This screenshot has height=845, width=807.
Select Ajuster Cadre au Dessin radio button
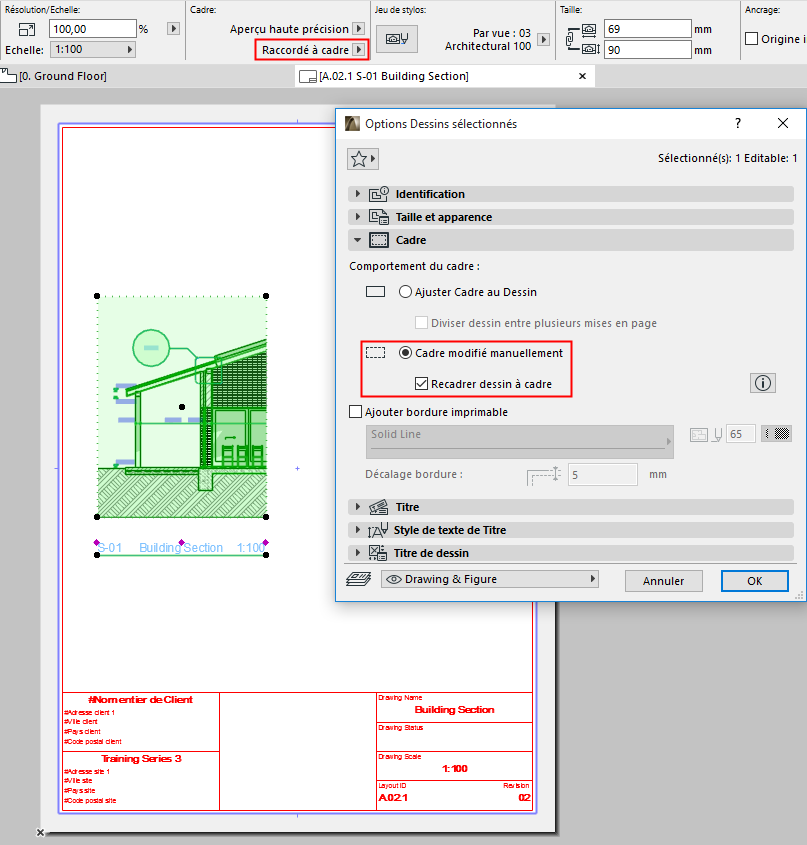[405, 292]
